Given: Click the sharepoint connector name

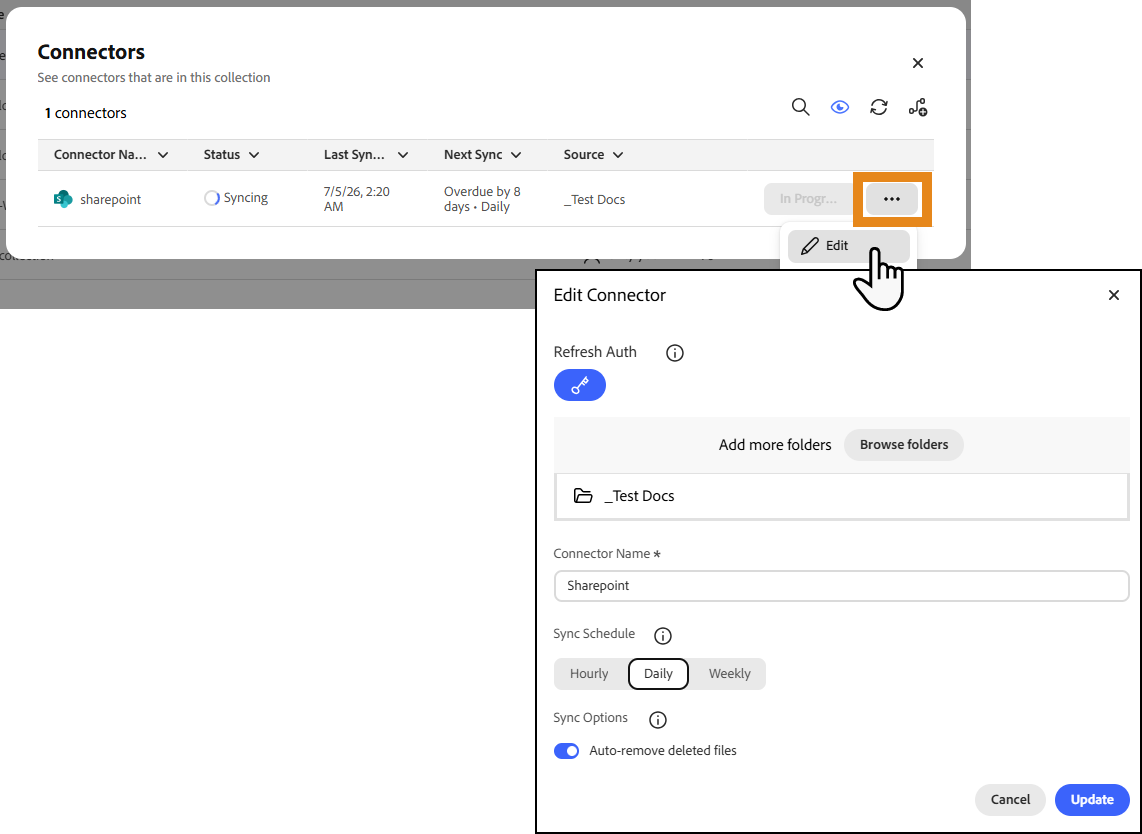Looking at the screenshot, I should (111, 200).
